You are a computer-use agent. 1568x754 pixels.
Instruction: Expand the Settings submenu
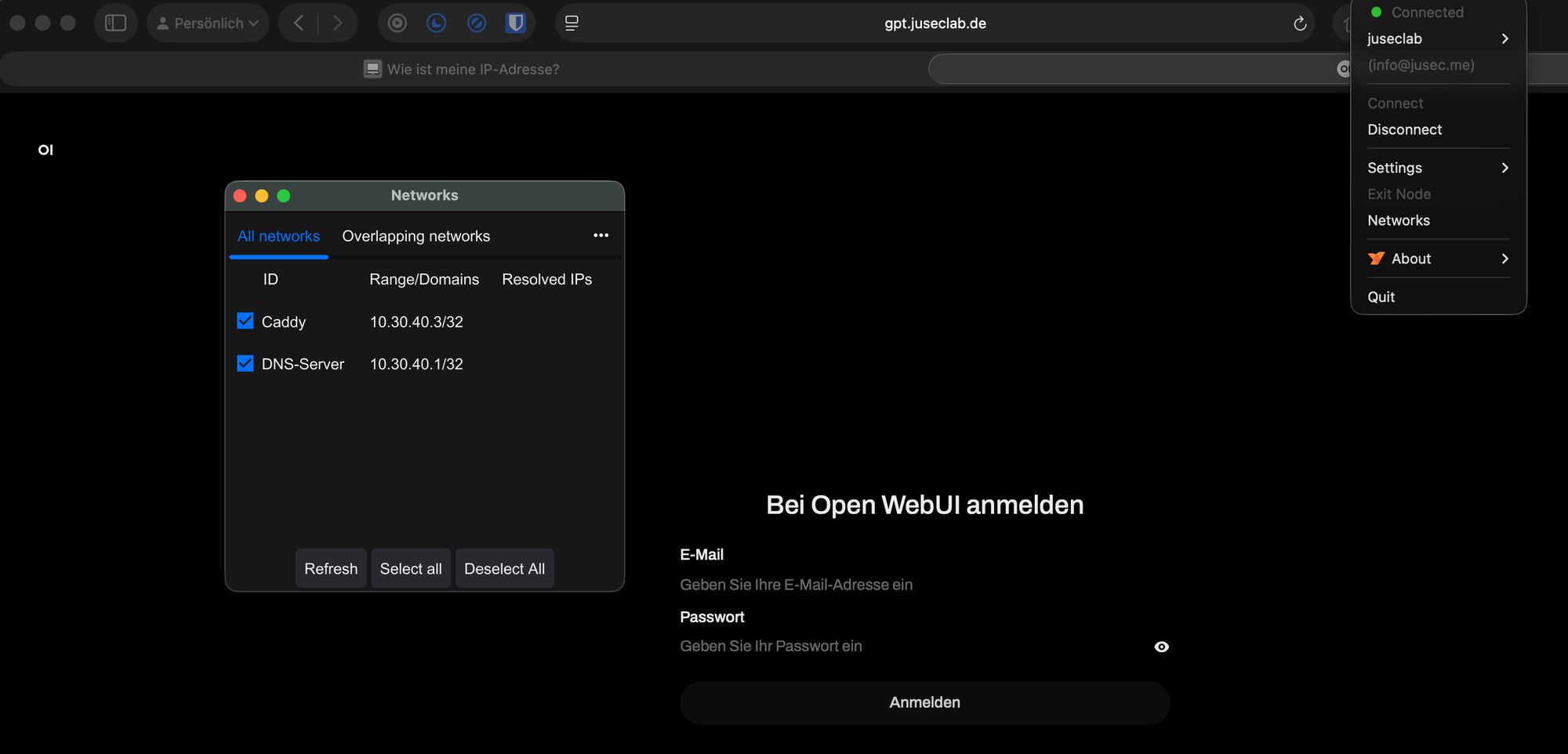pyautogui.click(x=1437, y=168)
